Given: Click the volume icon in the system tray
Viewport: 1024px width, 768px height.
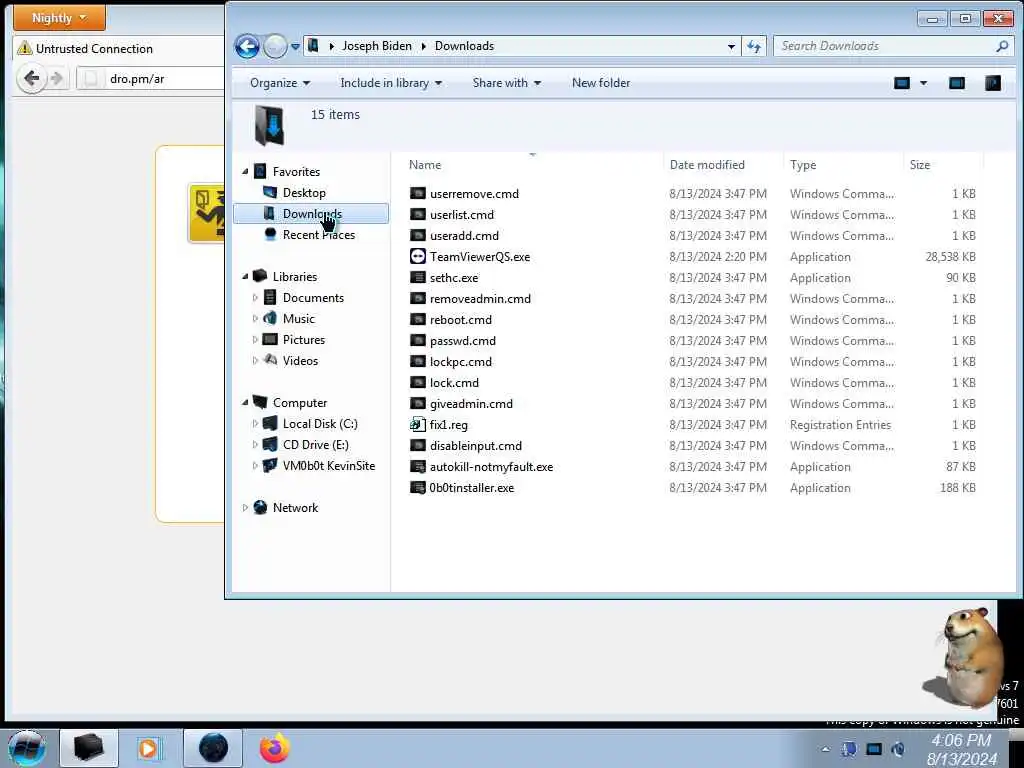Looking at the screenshot, I should tap(898, 749).
